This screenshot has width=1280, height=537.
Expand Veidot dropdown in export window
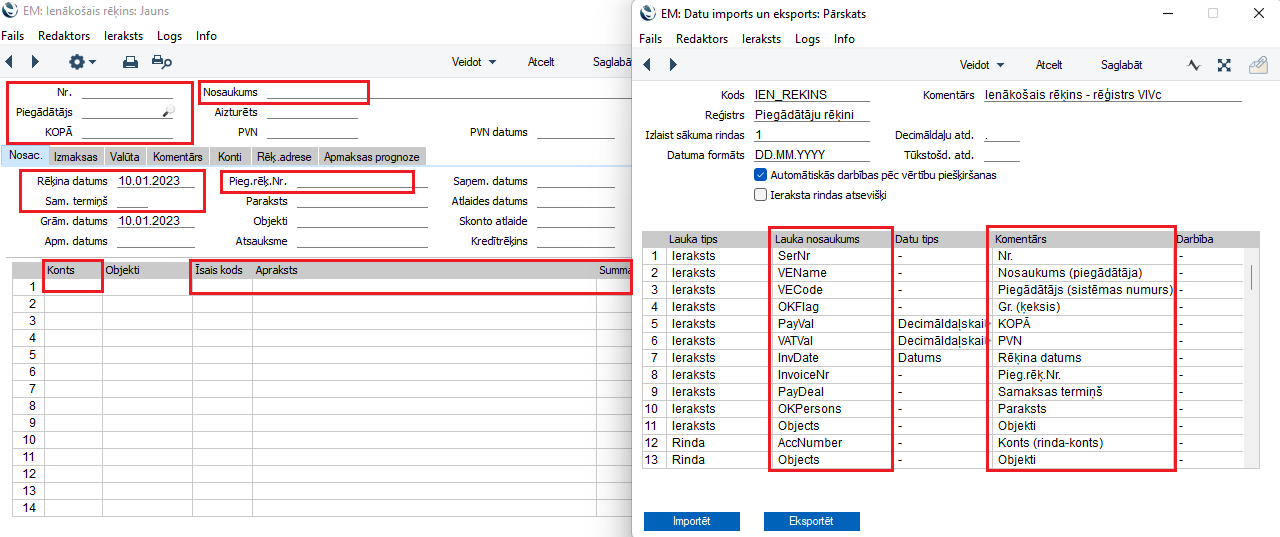tap(982, 65)
